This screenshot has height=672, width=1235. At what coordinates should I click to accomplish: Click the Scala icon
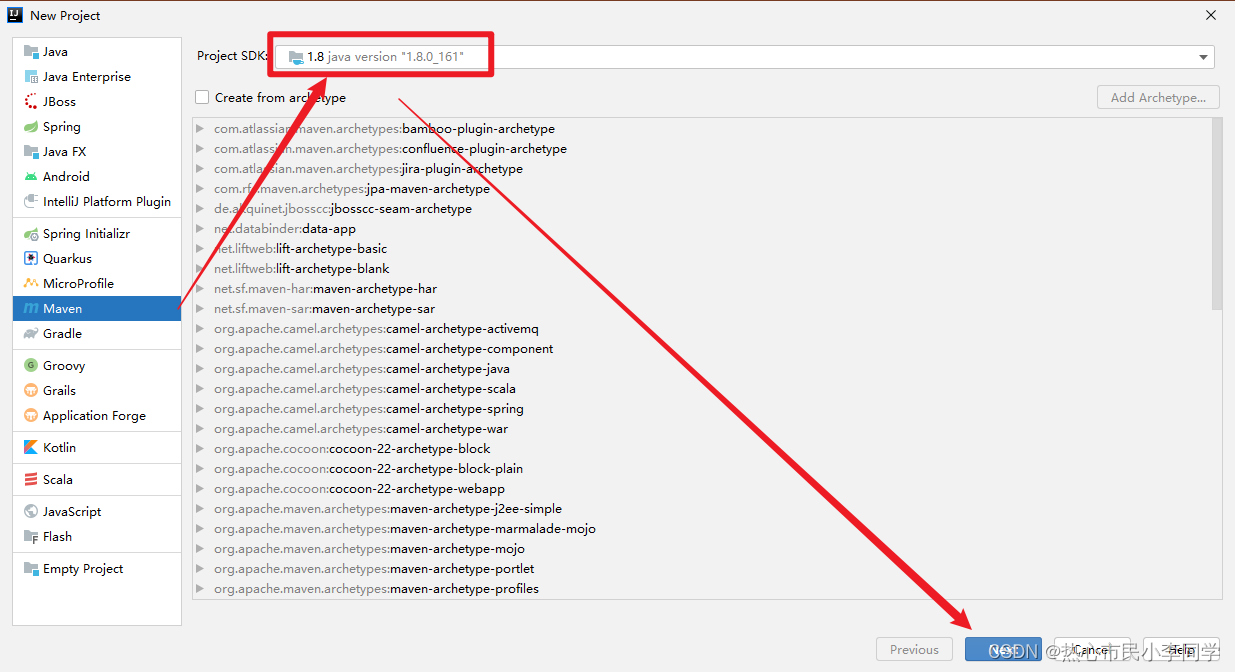pyautogui.click(x=31, y=479)
